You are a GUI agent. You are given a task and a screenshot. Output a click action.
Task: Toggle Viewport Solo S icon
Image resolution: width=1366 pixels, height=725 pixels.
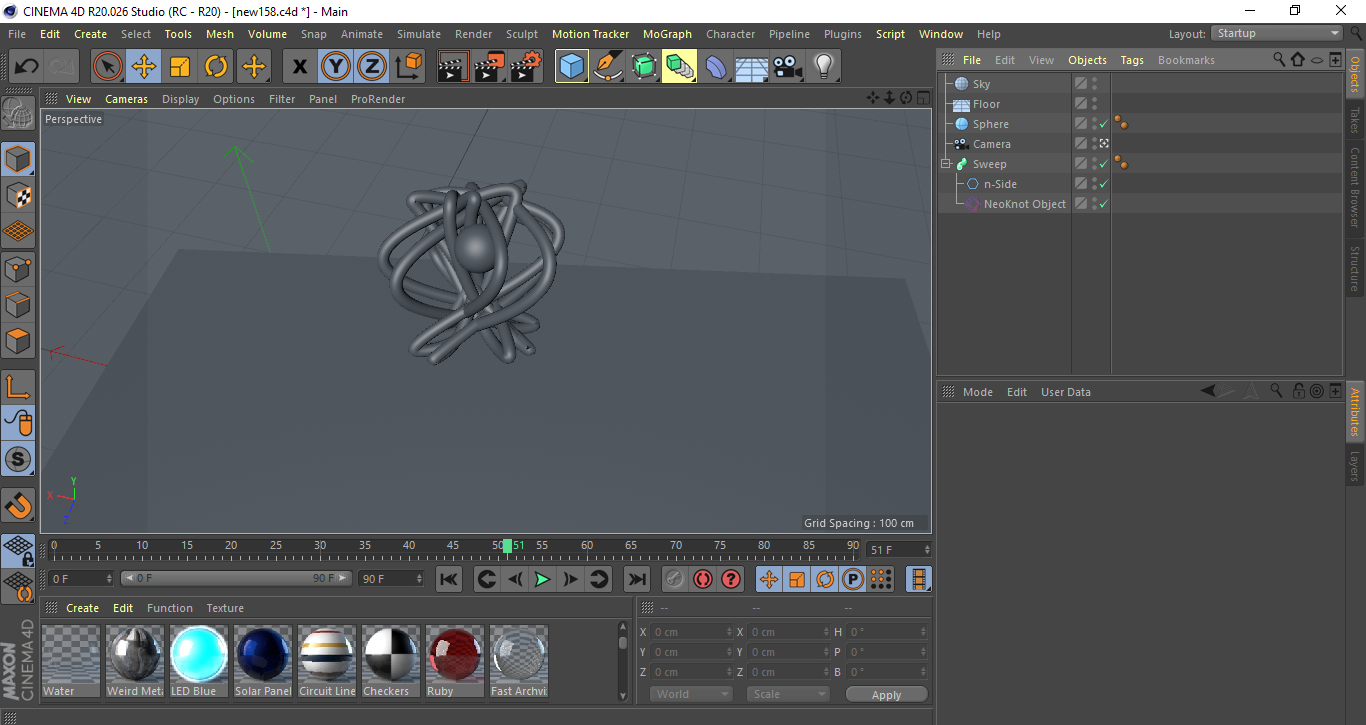[18, 460]
